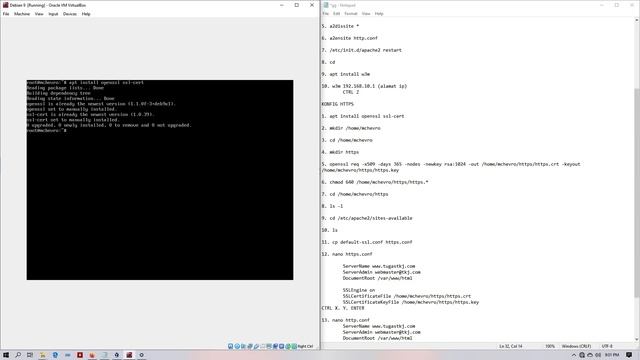The height and width of the screenshot is (360, 640).
Task: Click line '11. cp default-ssl.conf https.conf'
Action: [367, 242]
